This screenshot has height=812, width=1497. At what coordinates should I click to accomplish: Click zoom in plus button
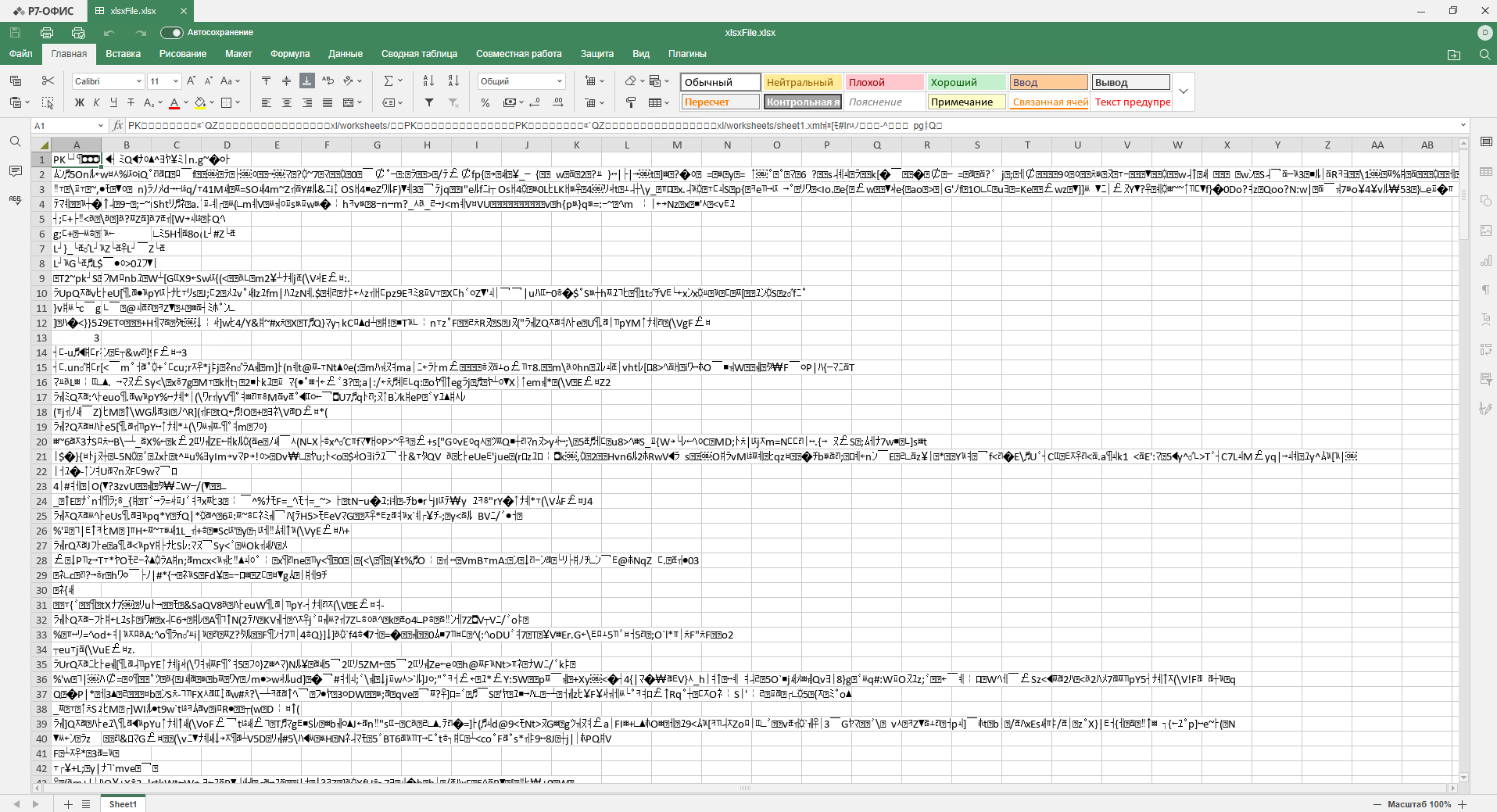pos(1462,804)
